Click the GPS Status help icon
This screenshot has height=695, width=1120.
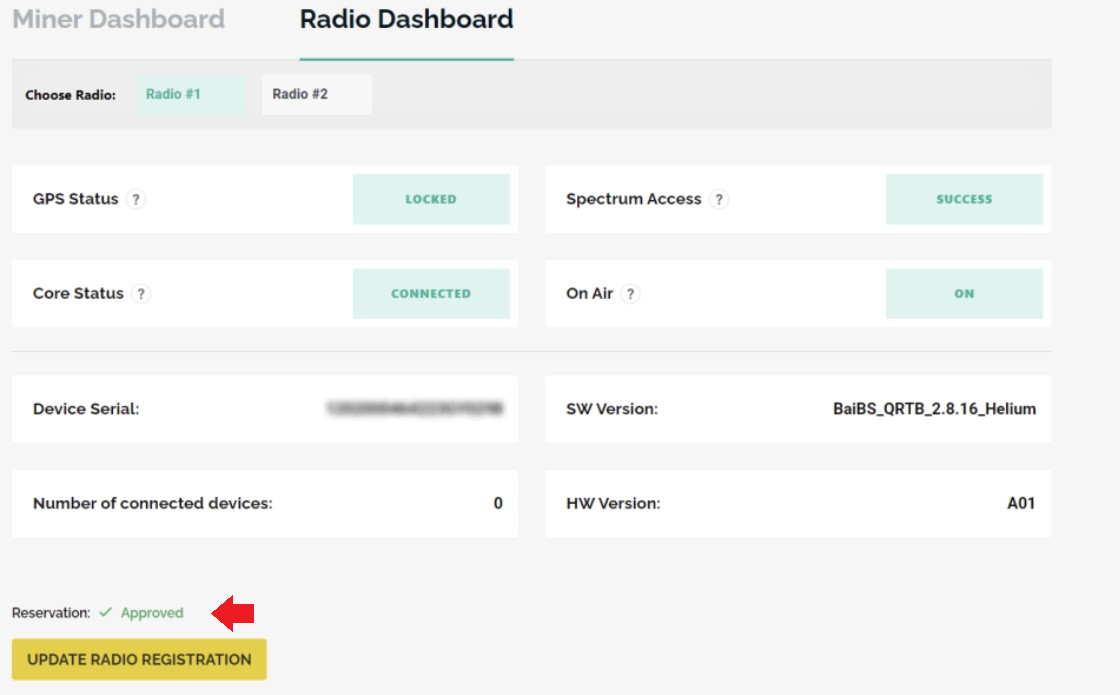click(137, 199)
